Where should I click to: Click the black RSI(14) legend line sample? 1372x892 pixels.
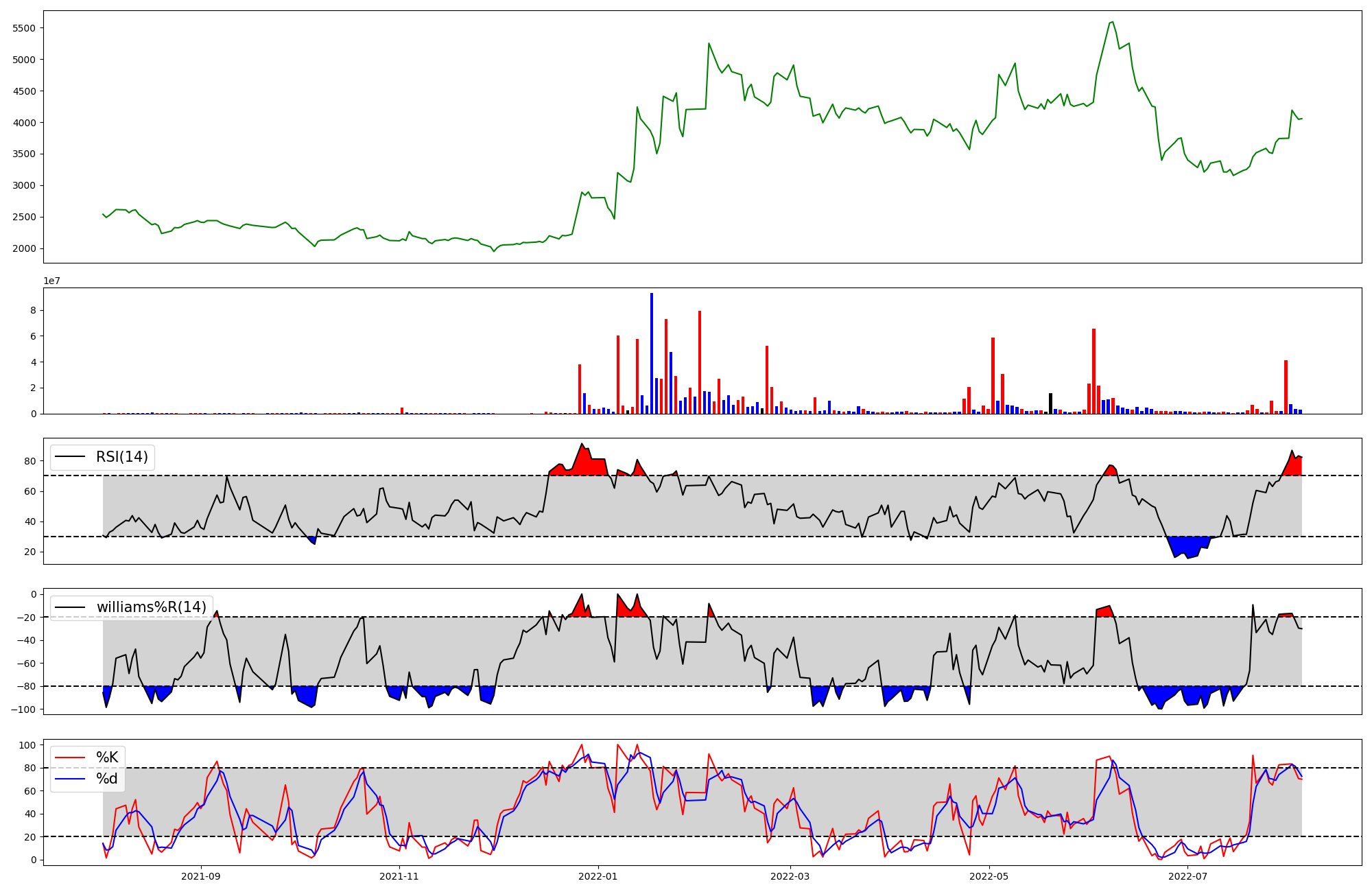click(71, 457)
